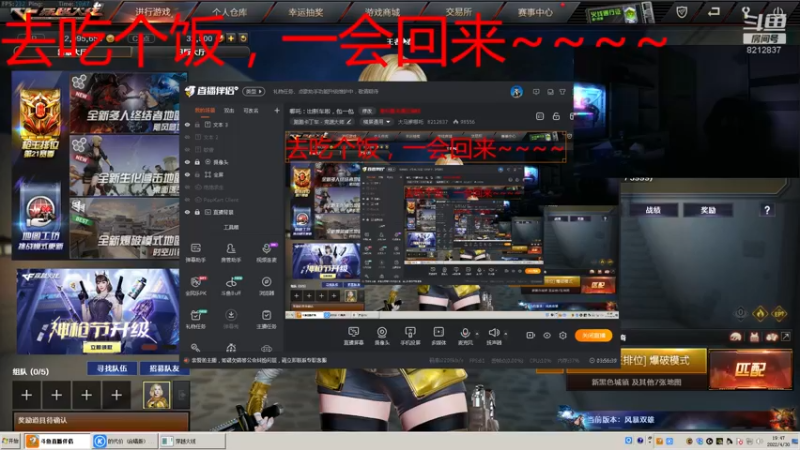Toggle visibility of 摄像头 layer
This screenshot has height=450, width=800.
(x=187, y=162)
